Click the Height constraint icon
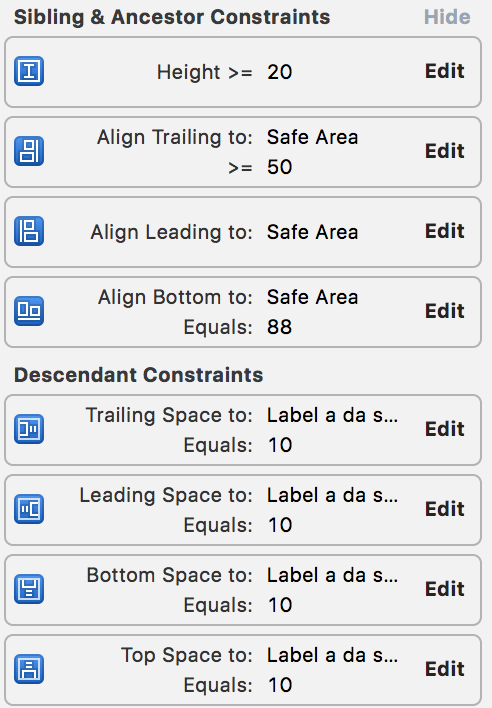The width and height of the screenshot is (492, 708). pos(29,71)
